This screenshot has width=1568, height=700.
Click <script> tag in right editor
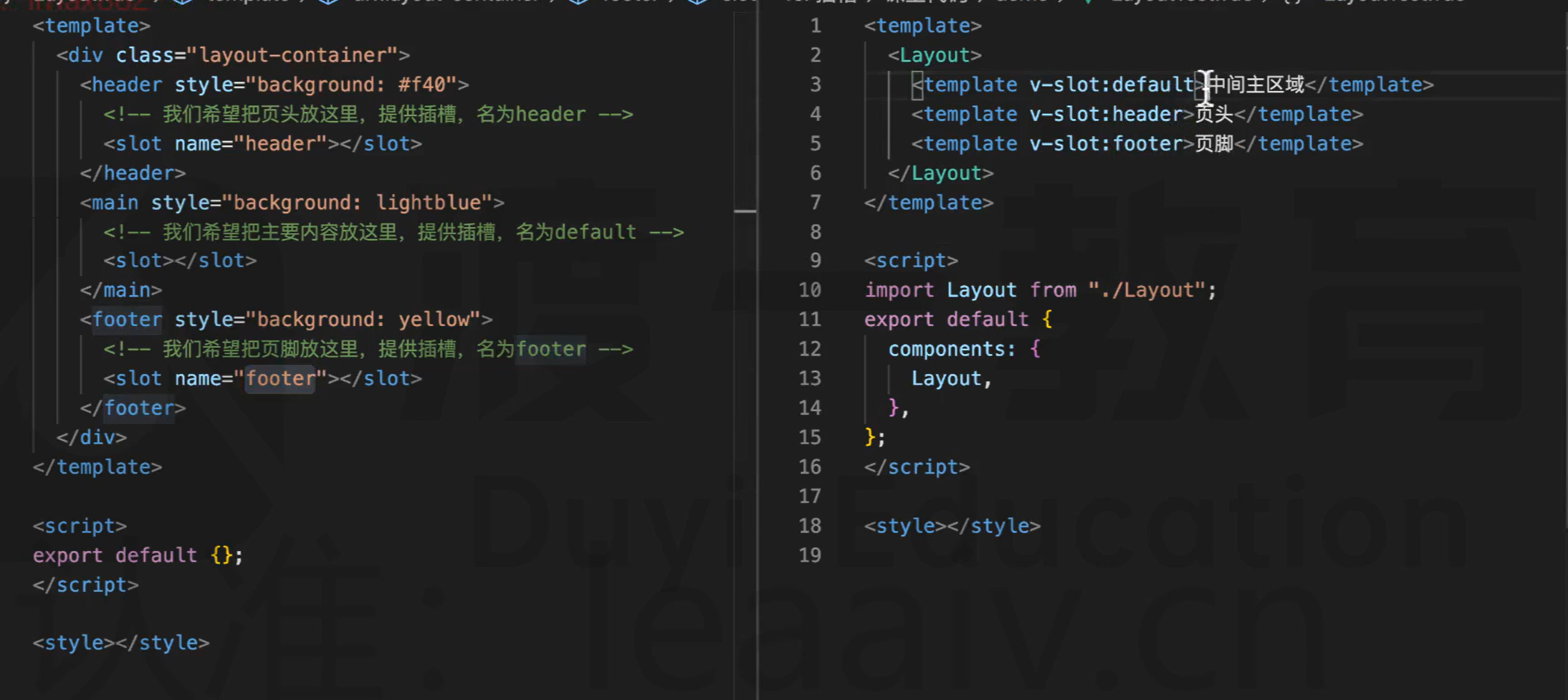coord(911,261)
